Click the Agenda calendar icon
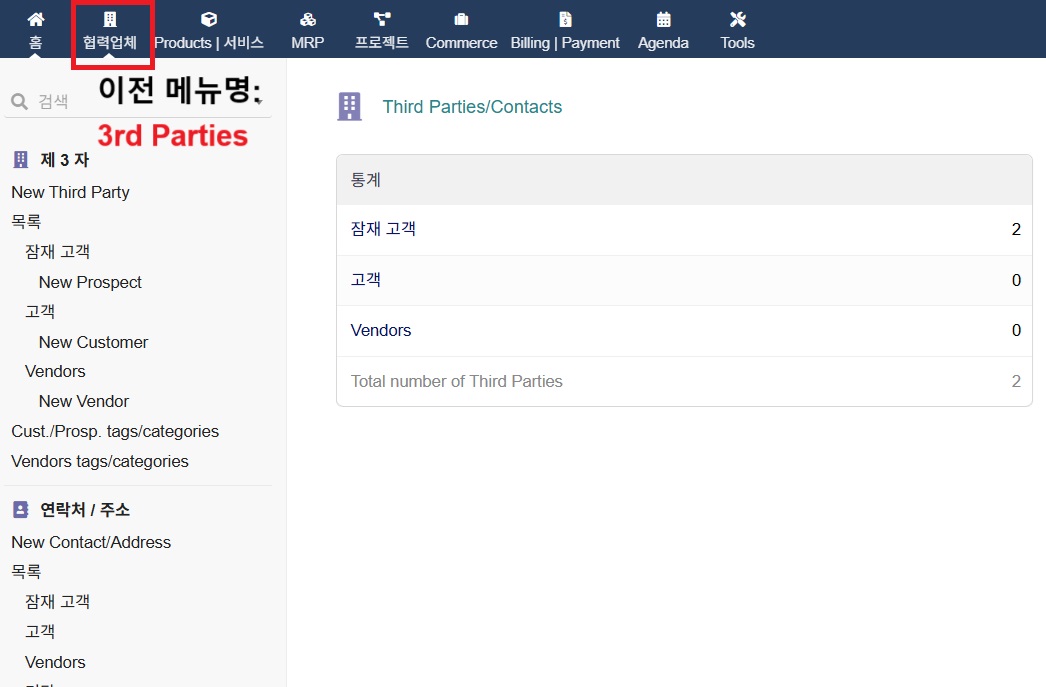 663,19
